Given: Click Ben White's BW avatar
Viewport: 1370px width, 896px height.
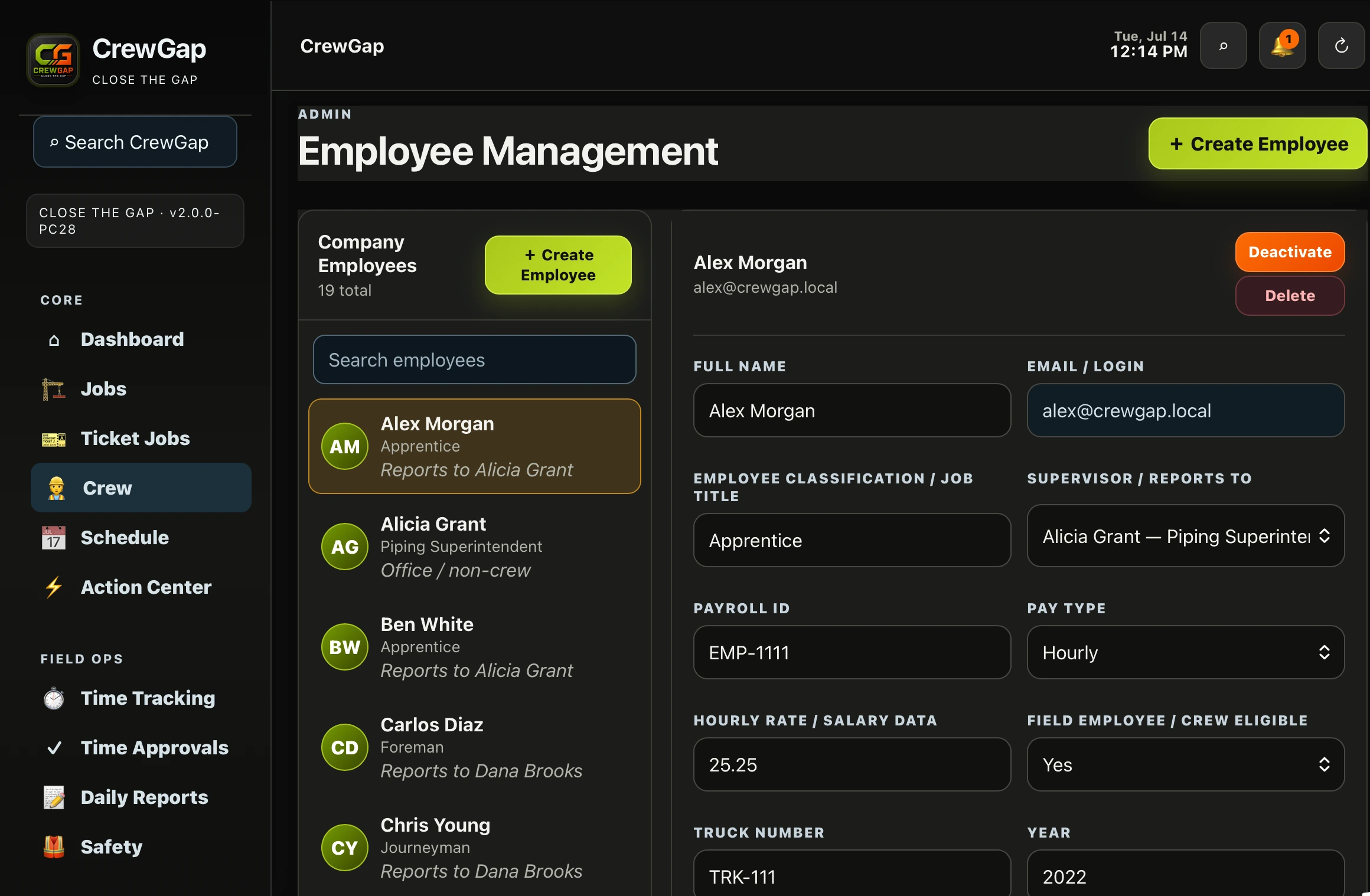Looking at the screenshot, I should tap(345, 648).
